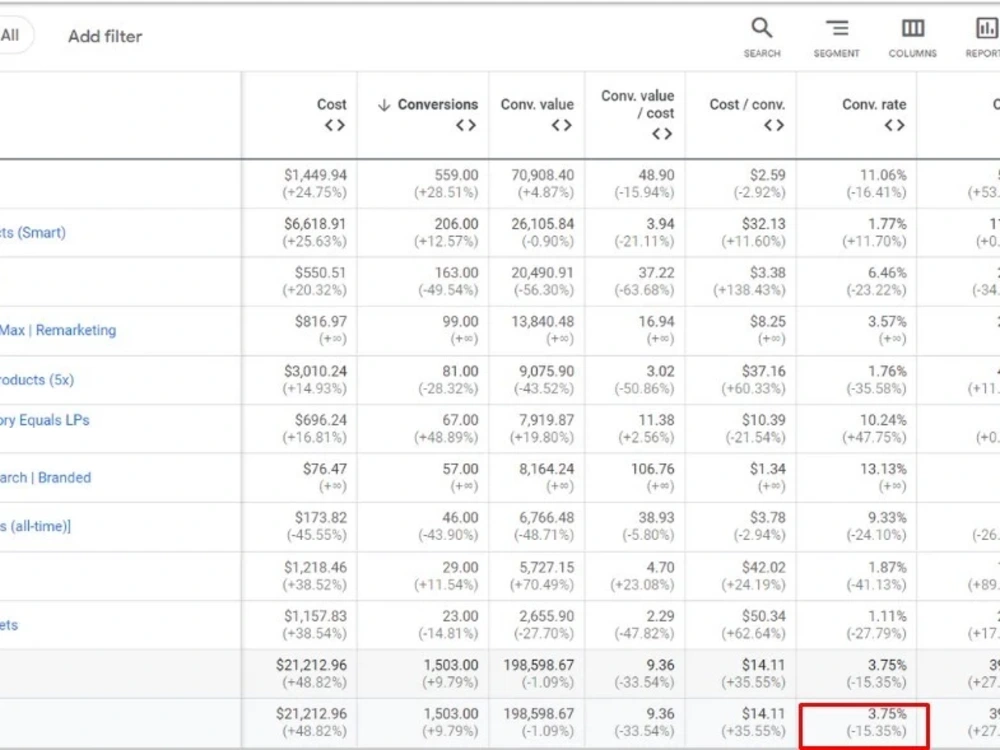The width and height of the screenshot is (1000, 750).
Task: Open the campaign link ending in (all-time)]
Action: click(x=36, y=527)
